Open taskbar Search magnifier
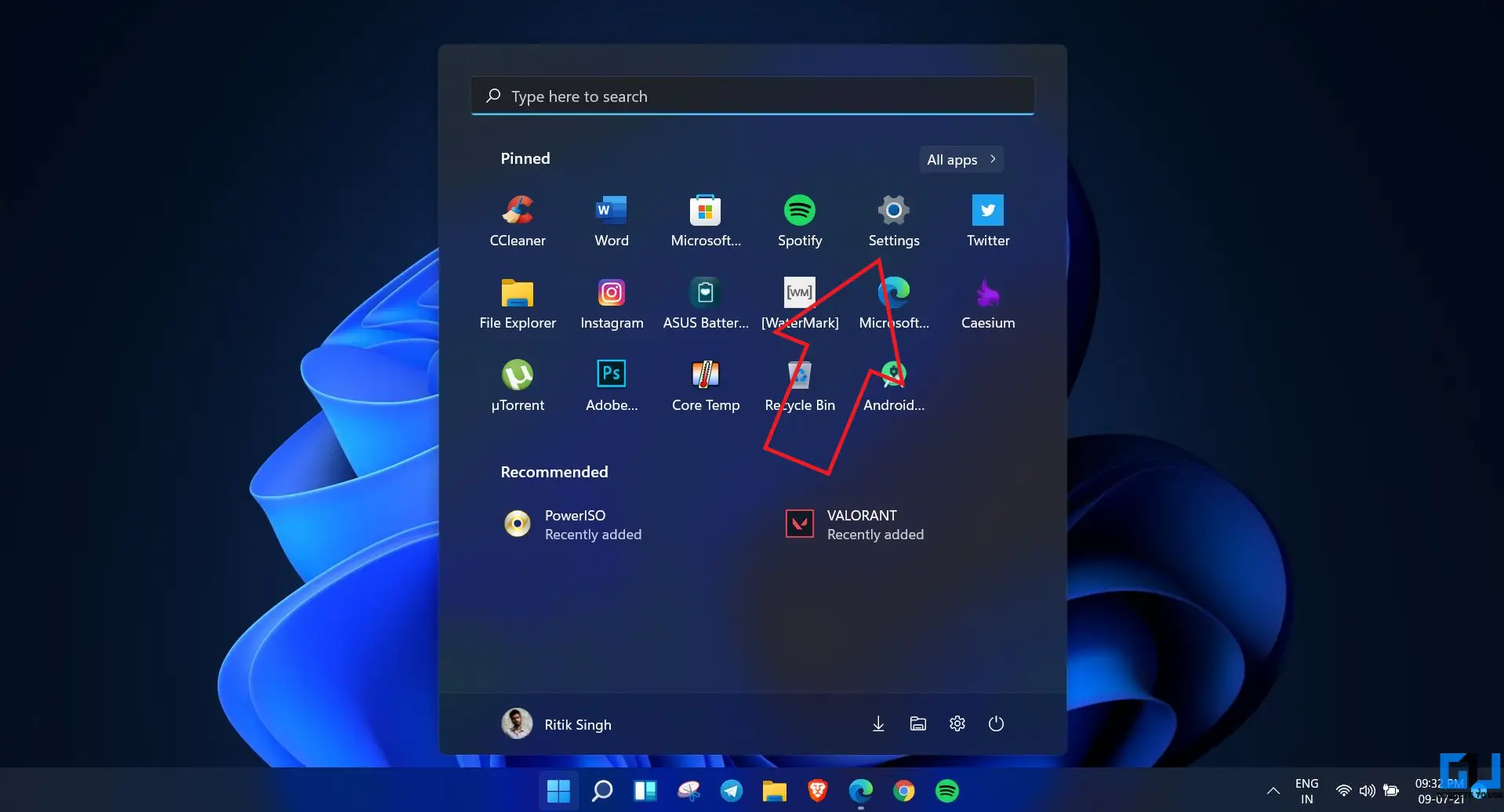Viewport: 1504px width, 812px height. tap(601, 791)
